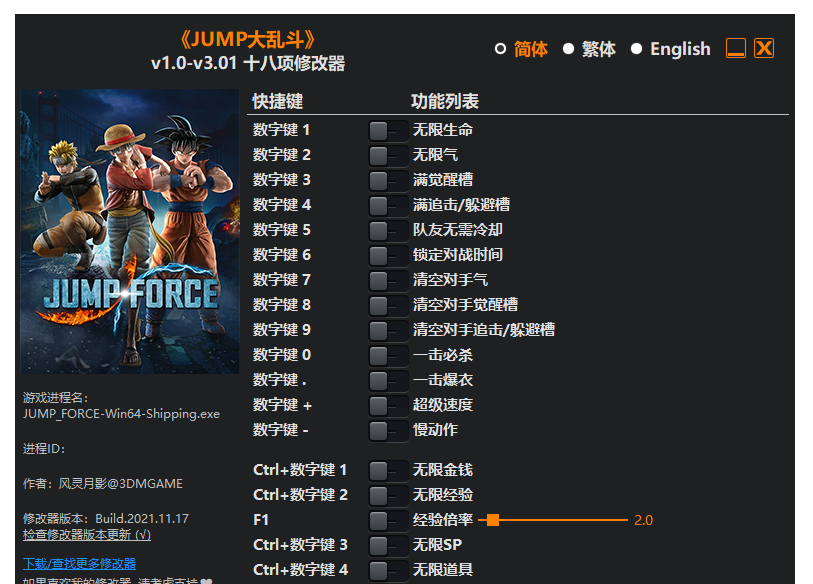
Task: Click the 《JUMP大乱斗》 title
Action: pos(248,39)
